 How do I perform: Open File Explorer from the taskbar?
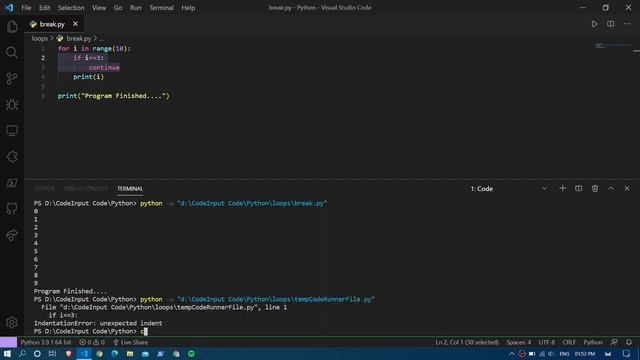[x=130, y=354]
